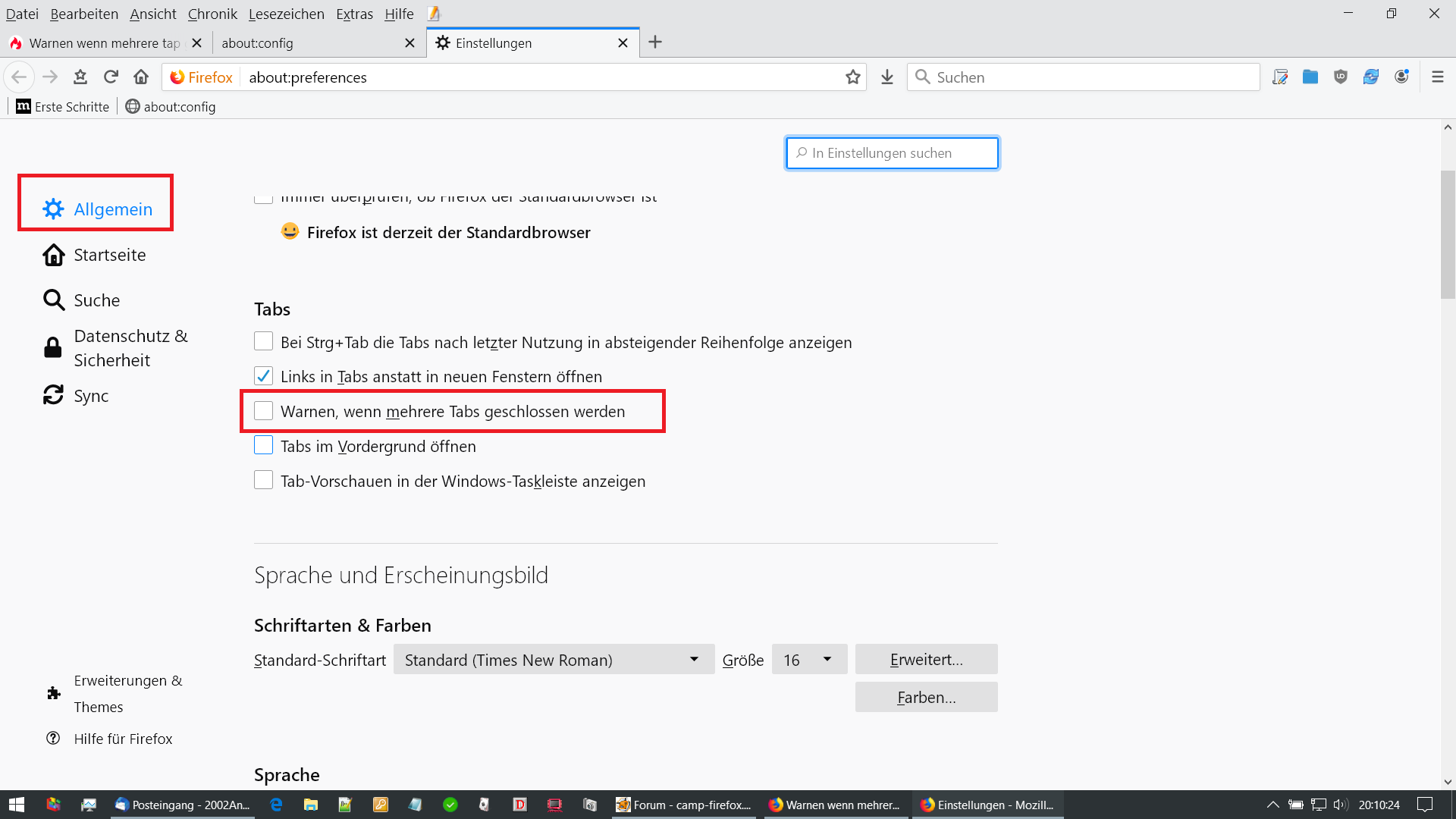Enable Tabs im Vordergrund öffnen
Viewport: 1456px width, 819px height.
[263, 446]
